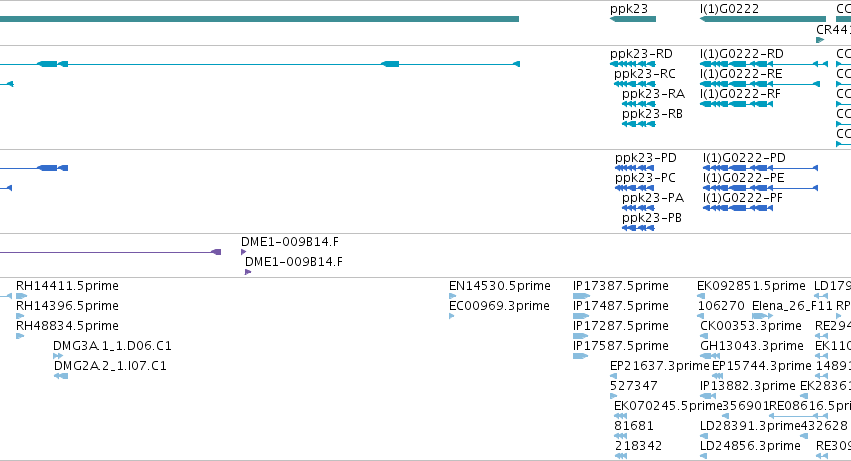The image size is (851, 461).
Task: Click the IP17287.5prime EST label
Action: point(621,326)
